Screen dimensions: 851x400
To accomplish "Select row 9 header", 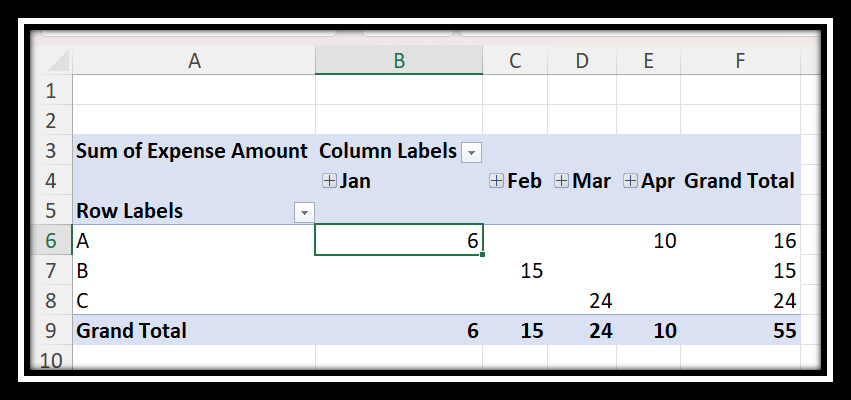I will coord(51,330).
